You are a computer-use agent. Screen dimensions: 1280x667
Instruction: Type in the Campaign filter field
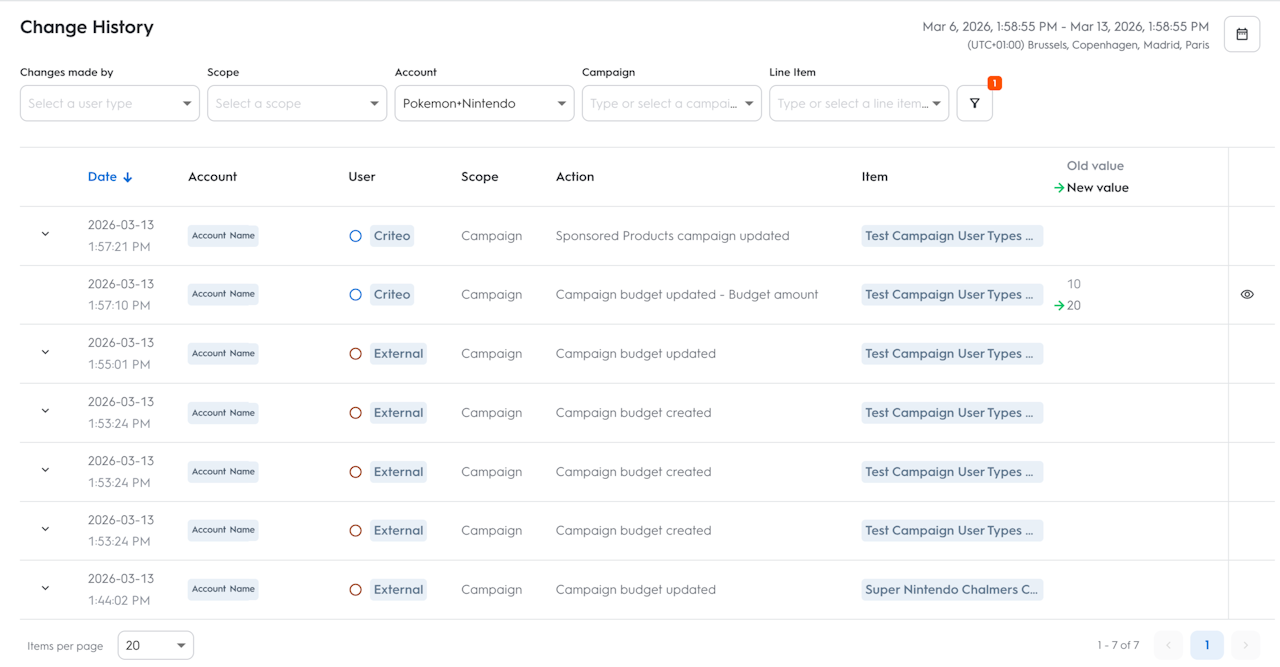pyautogui.click(x=663, y=103)
